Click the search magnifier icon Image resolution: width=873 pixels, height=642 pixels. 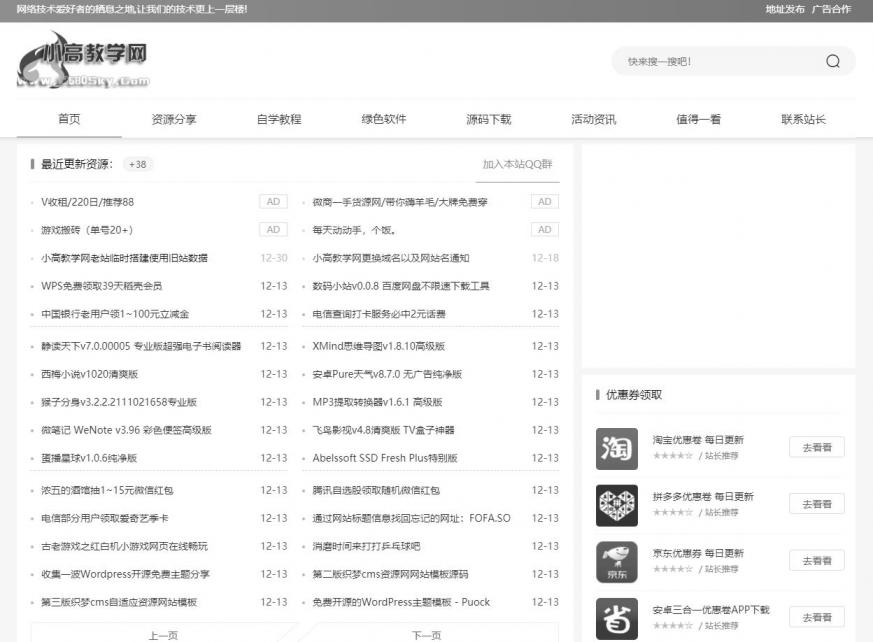point(831,61)
